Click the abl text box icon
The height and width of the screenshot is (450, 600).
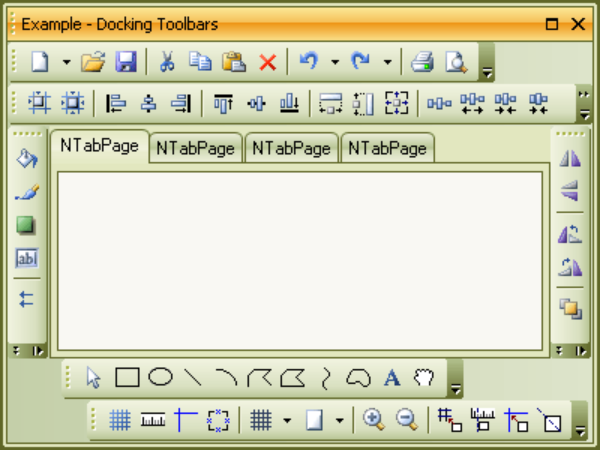click(x=27, y=258)
